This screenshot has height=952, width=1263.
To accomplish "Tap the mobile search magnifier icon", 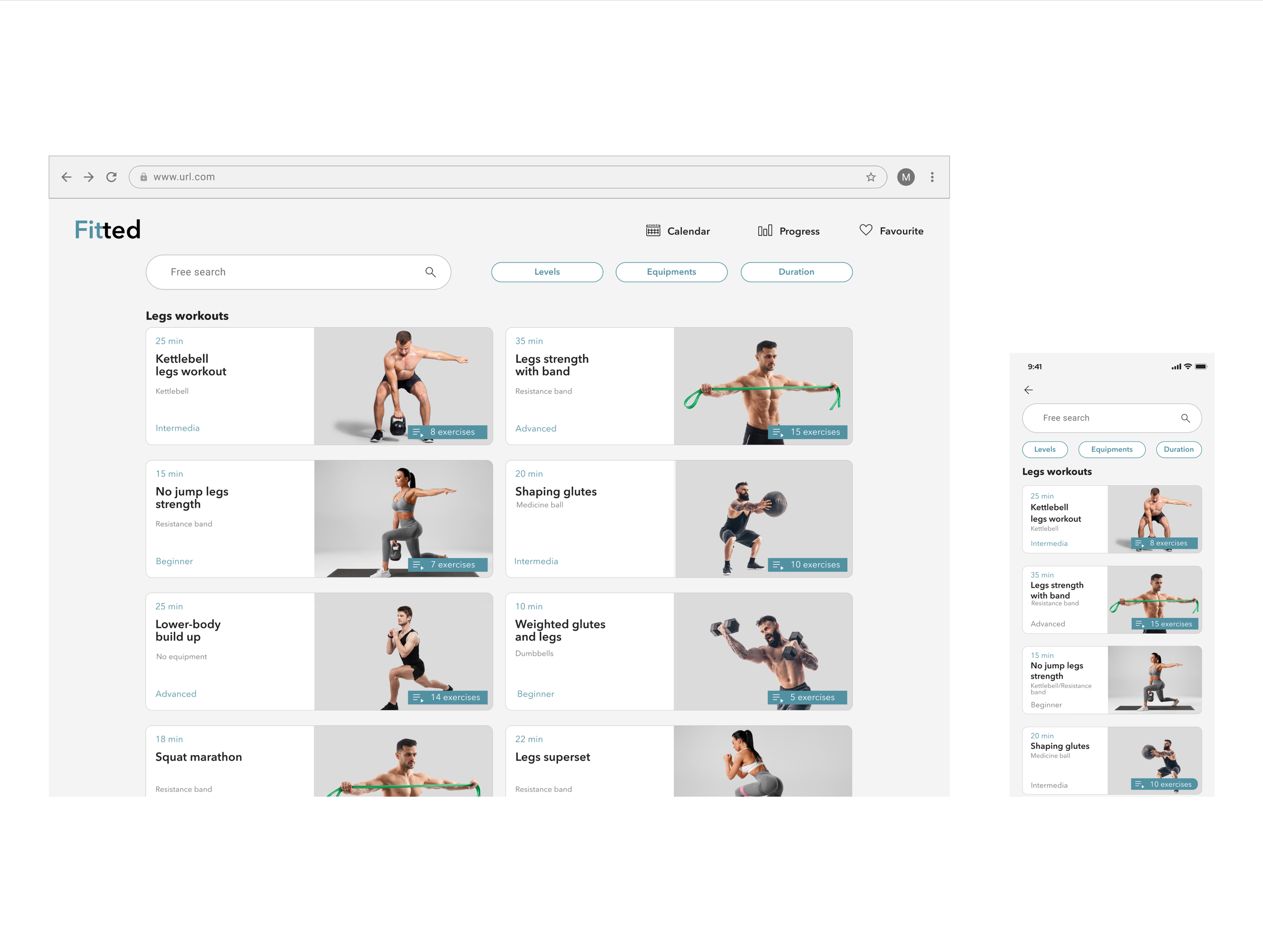I will [x=1185, y=418].
